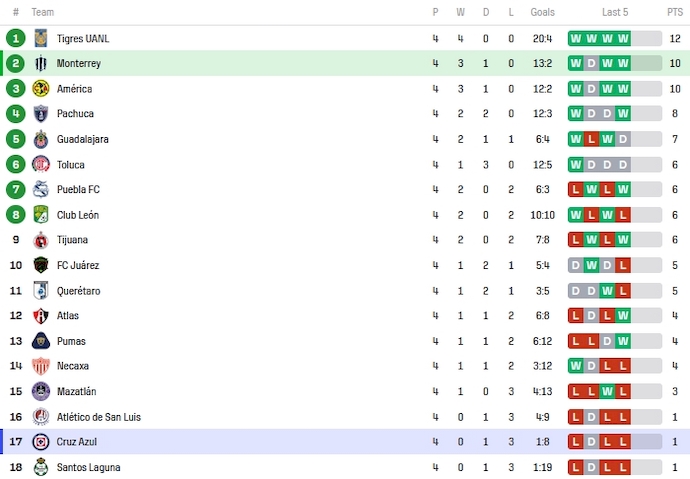Image resolution: width=690 pixels, height=479 pixels.
Task: Click the América club crest icon
Action: pyautogui.click(x=41, y=89)
